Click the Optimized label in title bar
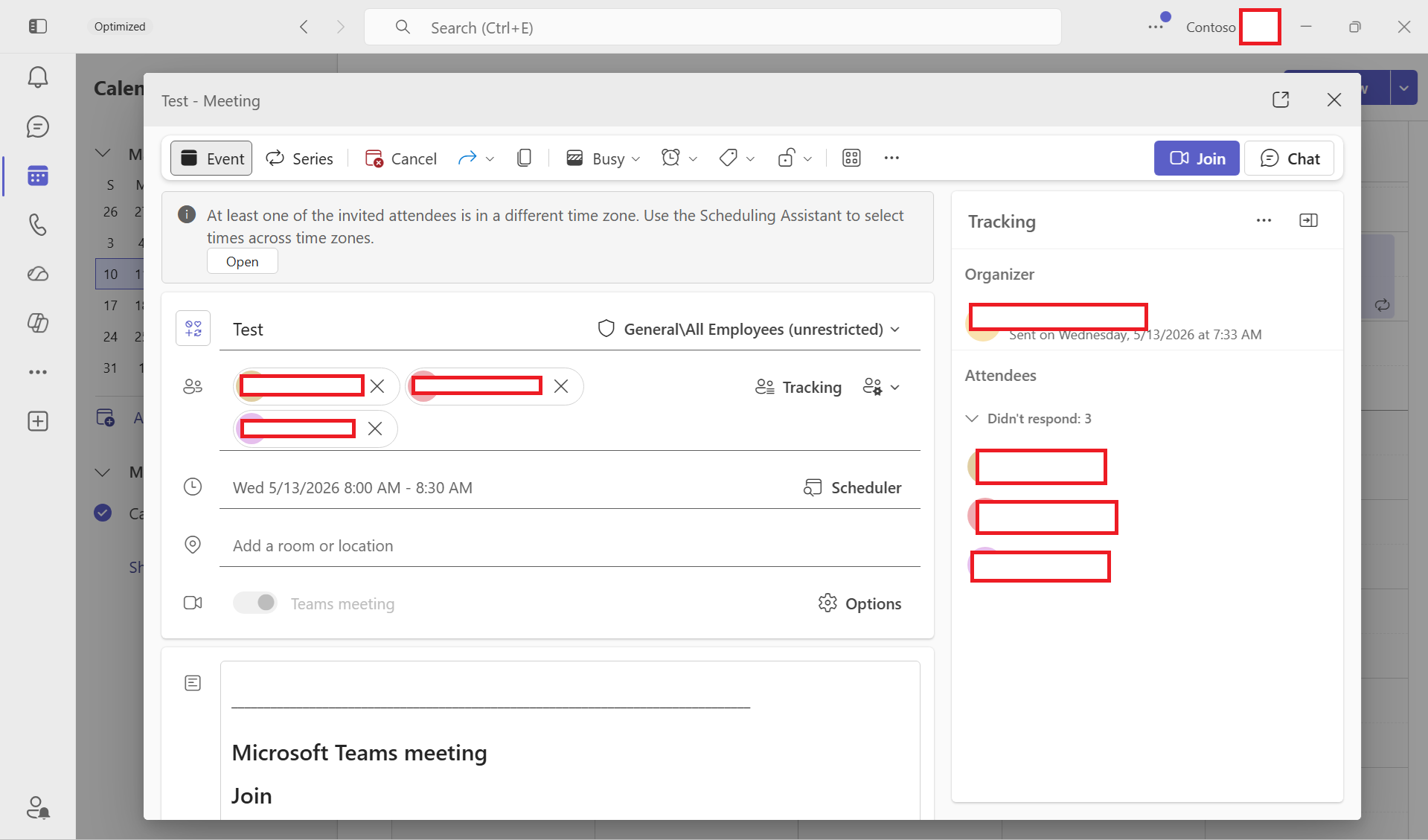Image resolution: width=1428 pixels, height=840 pixels. (x=120, y=27)
